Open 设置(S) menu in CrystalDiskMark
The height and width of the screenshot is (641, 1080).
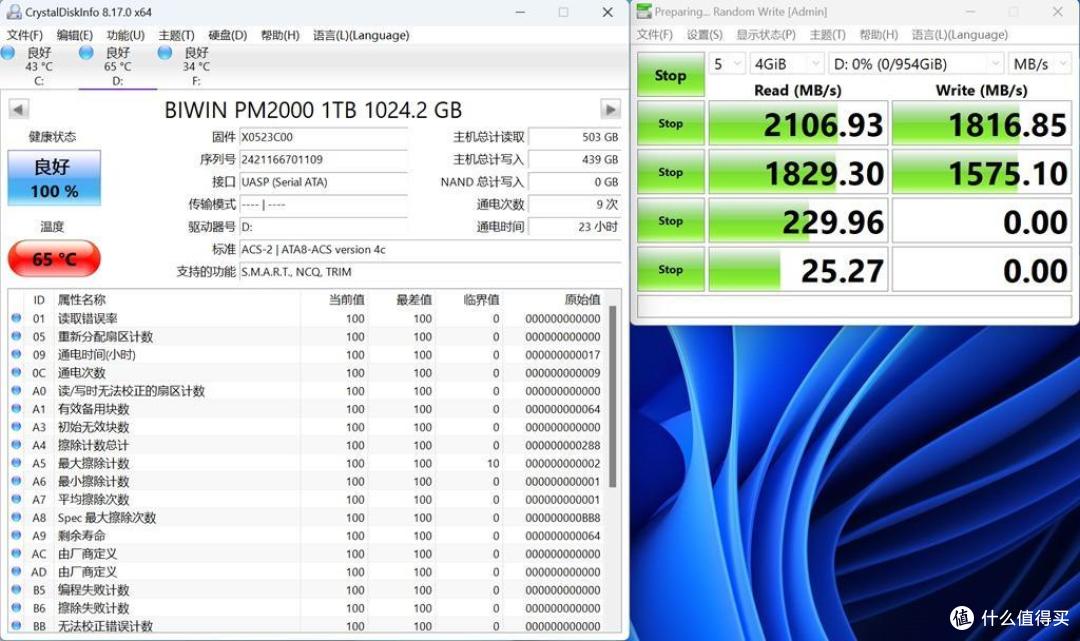click(x=705, y=34)
